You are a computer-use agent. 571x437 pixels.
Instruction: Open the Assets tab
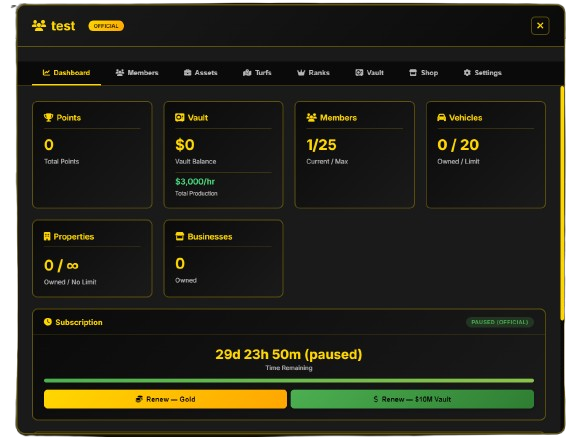pos(200,72)
